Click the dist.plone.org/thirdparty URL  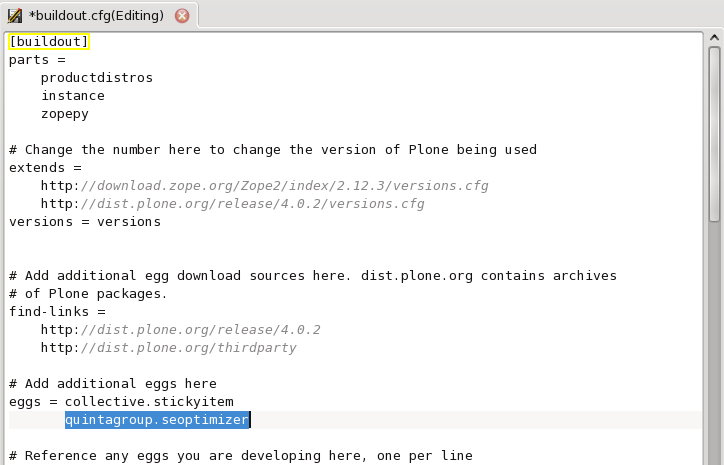(x=168, y=348)
